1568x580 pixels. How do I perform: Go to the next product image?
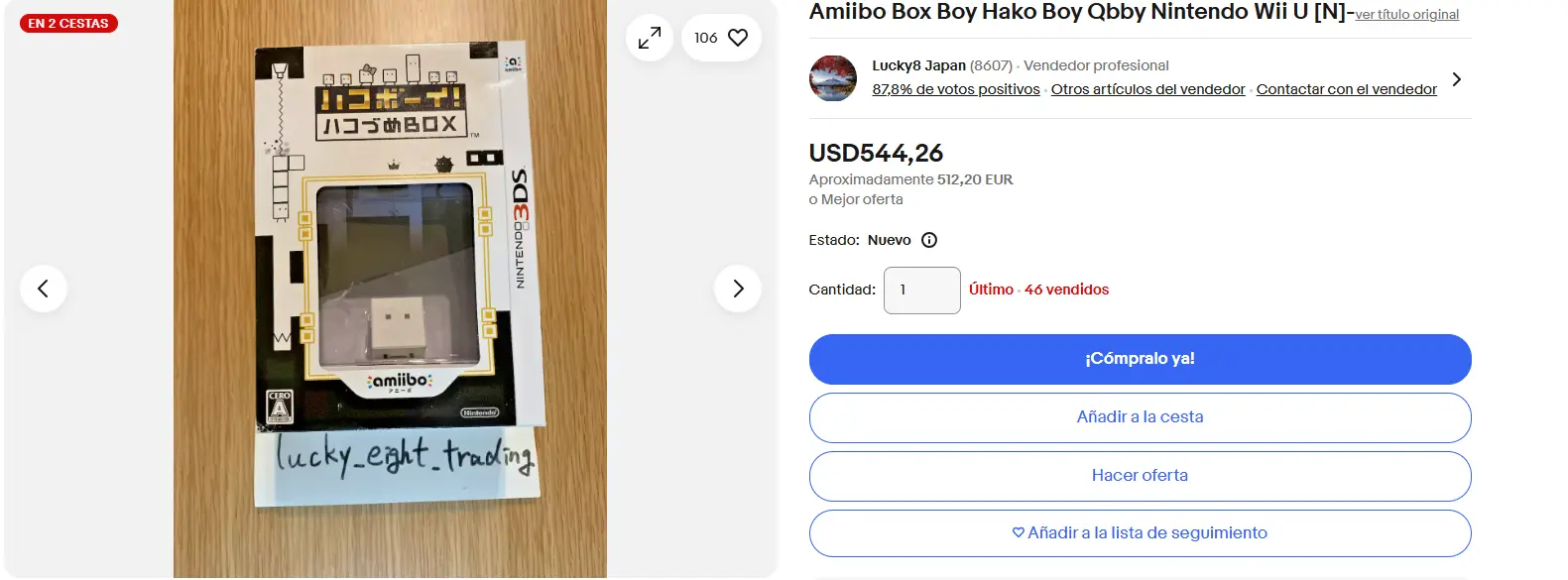738,289
